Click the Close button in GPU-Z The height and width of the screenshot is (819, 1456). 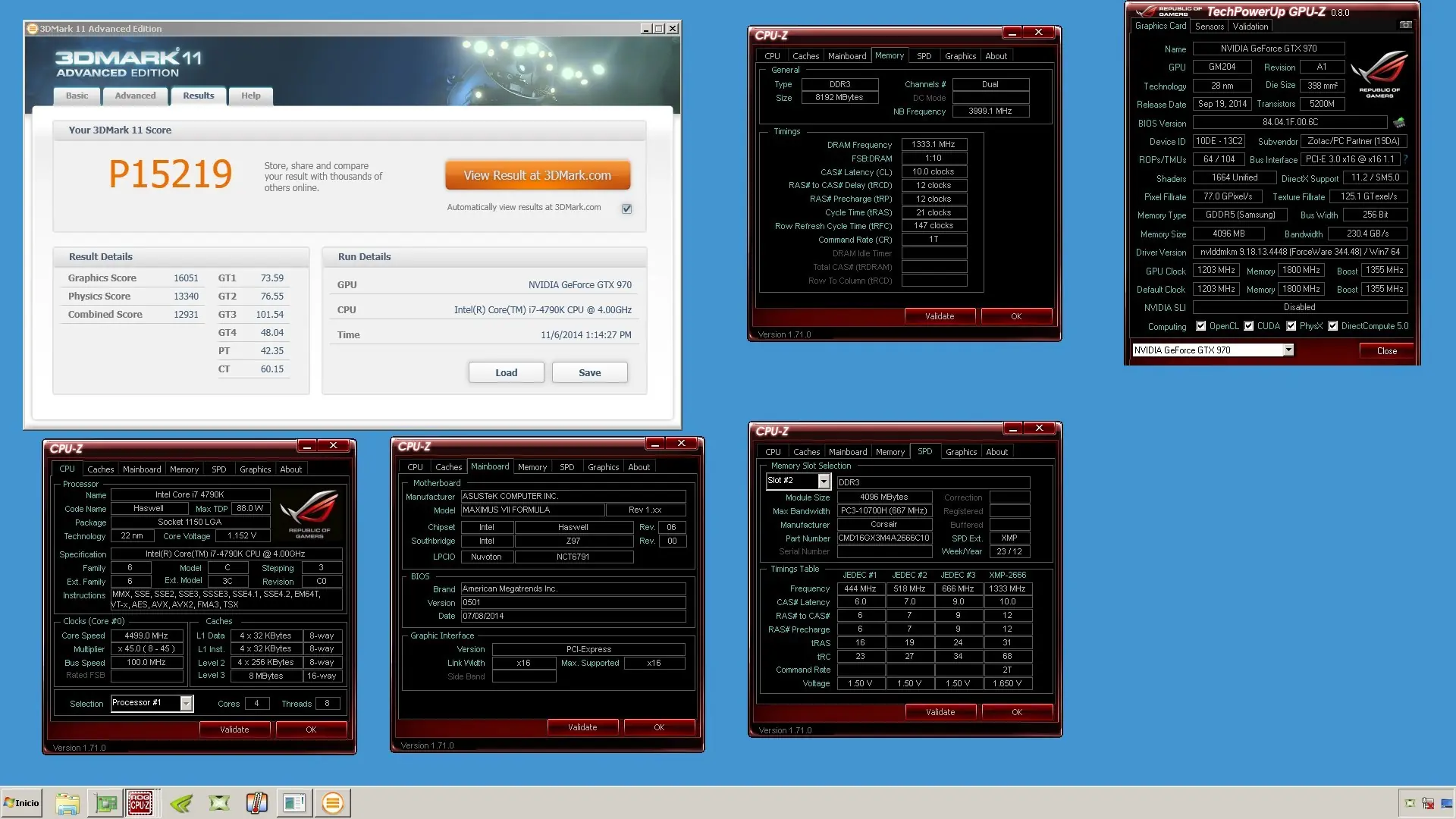[x=1386, y=351]
